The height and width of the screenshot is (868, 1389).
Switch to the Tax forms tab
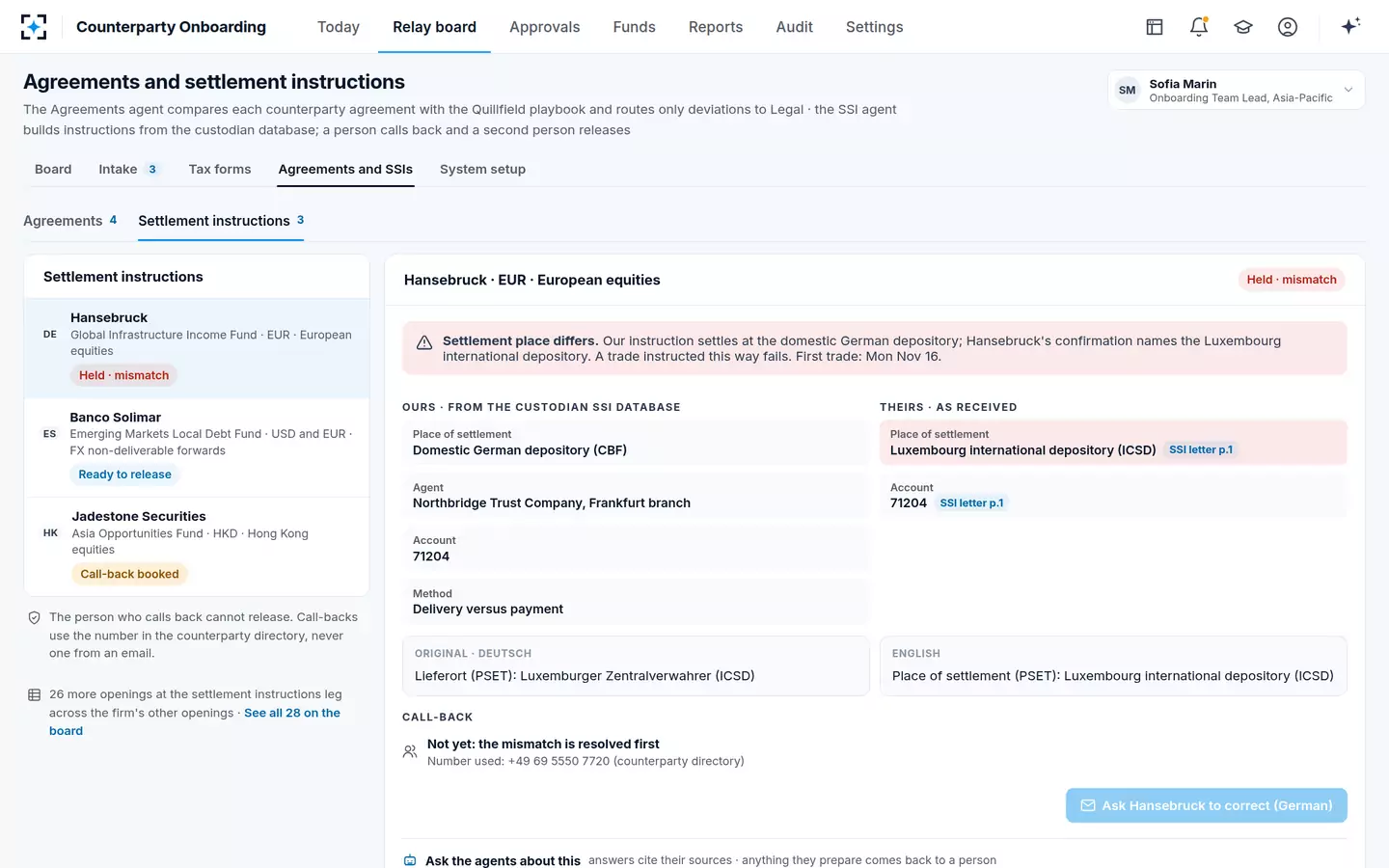220,169
